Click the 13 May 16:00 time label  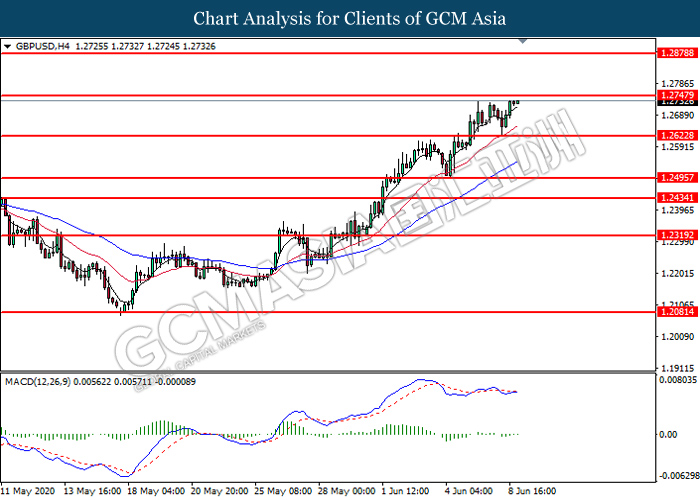point(92,491)
